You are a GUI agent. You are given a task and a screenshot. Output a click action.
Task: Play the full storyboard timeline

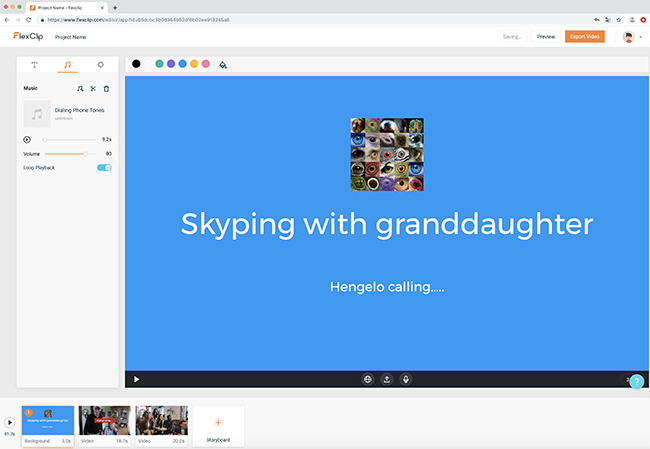click(10, 422)
